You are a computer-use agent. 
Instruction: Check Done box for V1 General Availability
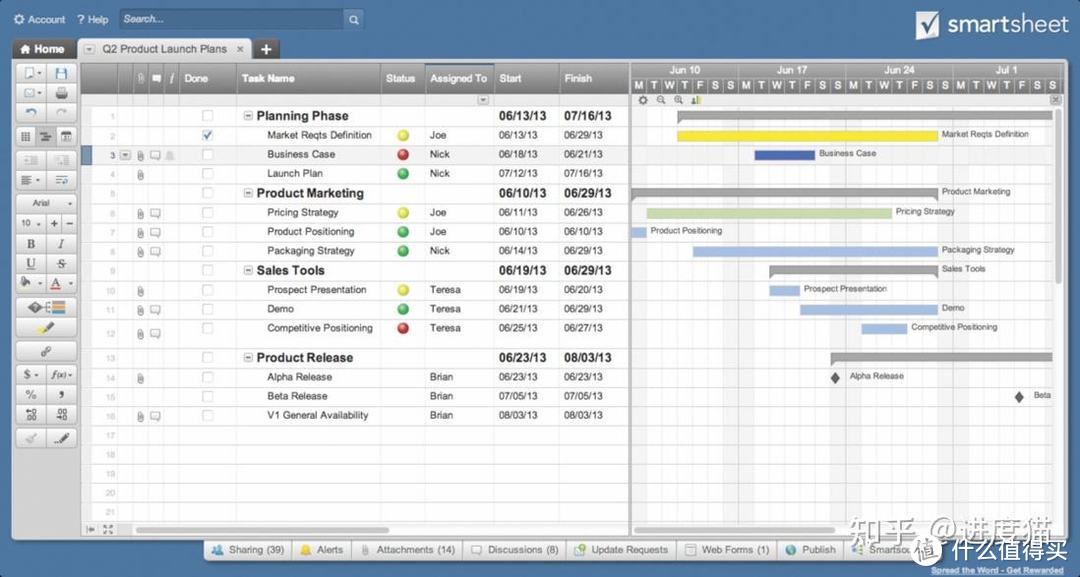pyautogui.click(x=207, y=415)
